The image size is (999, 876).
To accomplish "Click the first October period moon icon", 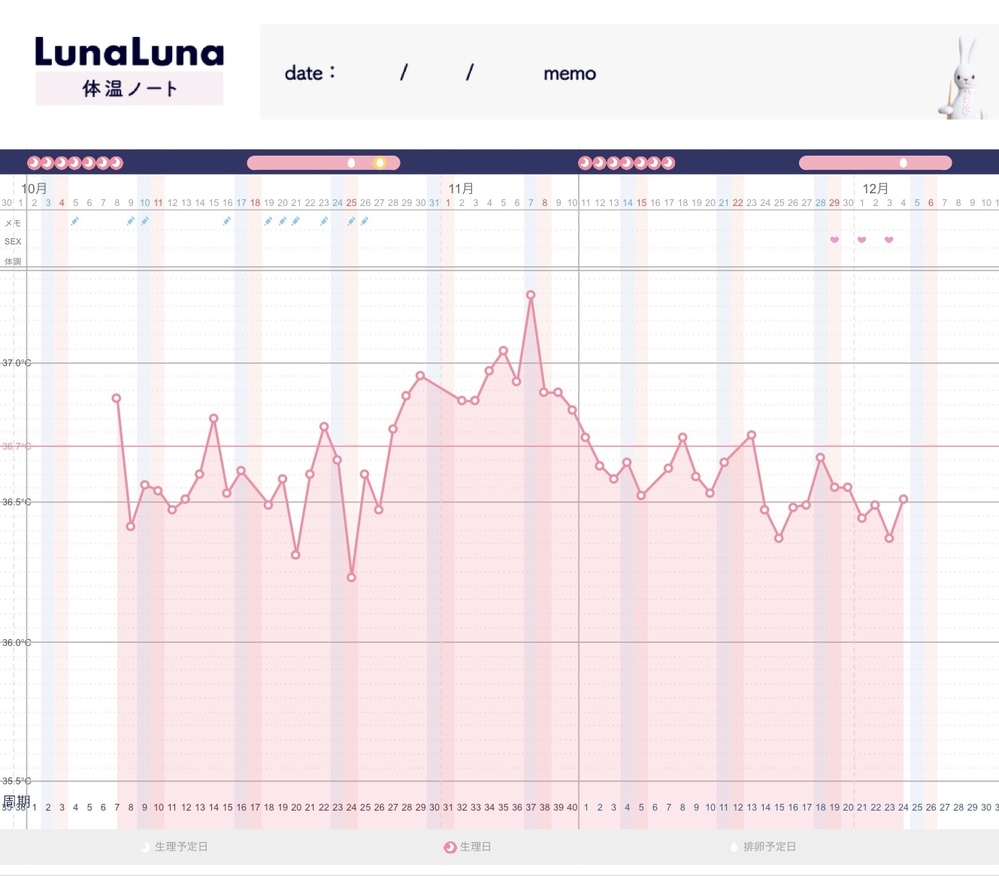I will coord(33,163).
